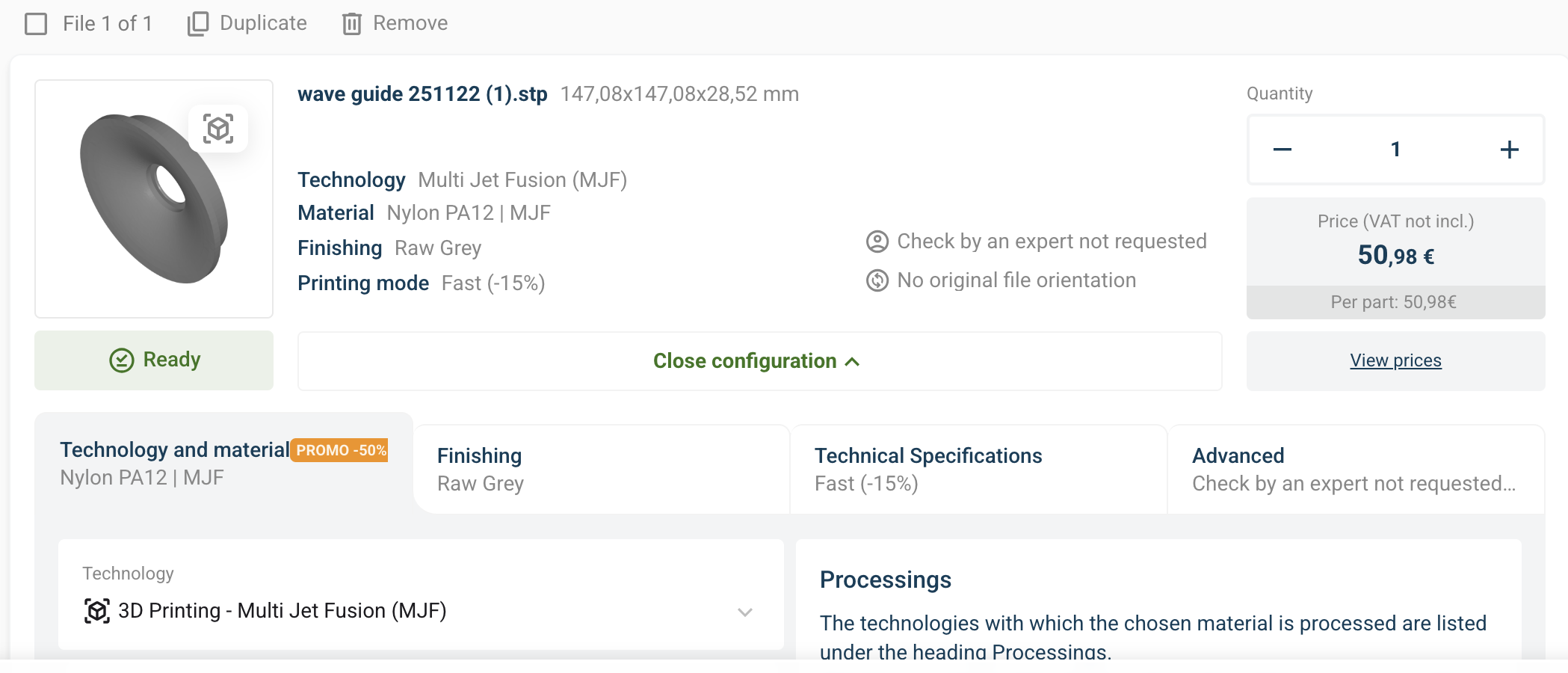The image size is (1568, 673).
Task: Collapse the panel with Close configuration
Action: click(758, 361)
